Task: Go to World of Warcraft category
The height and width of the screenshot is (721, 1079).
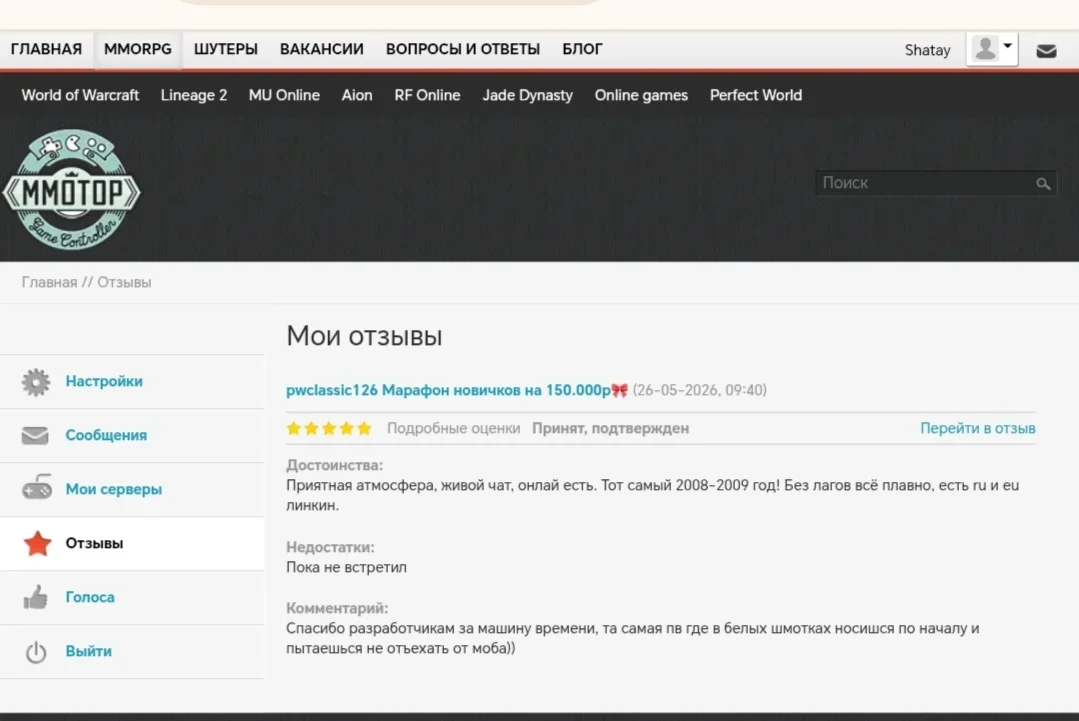Action: (x=80, y=96)
